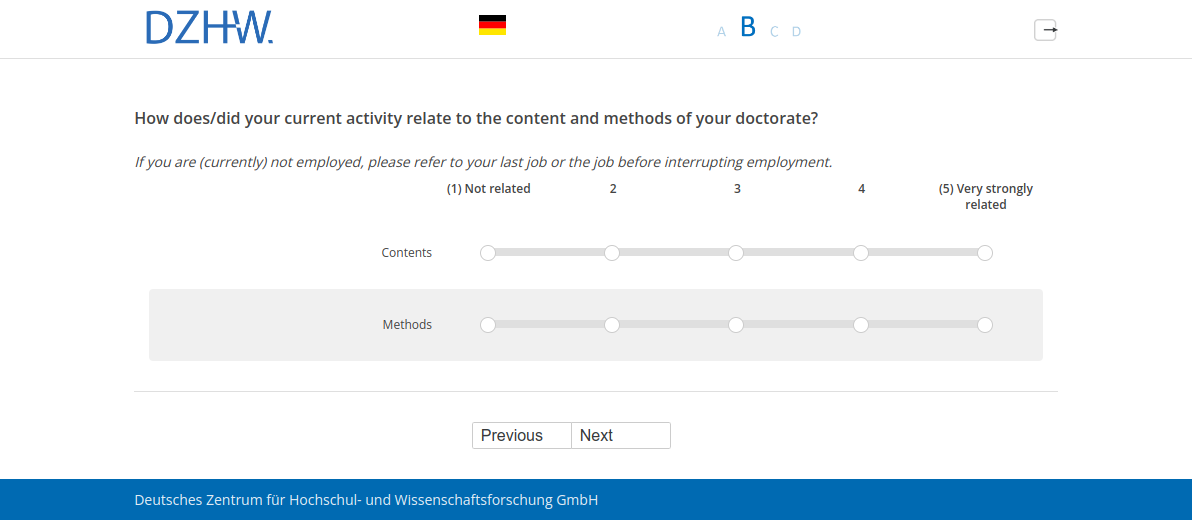Choose 3 on Contents scale

(736, 253)
